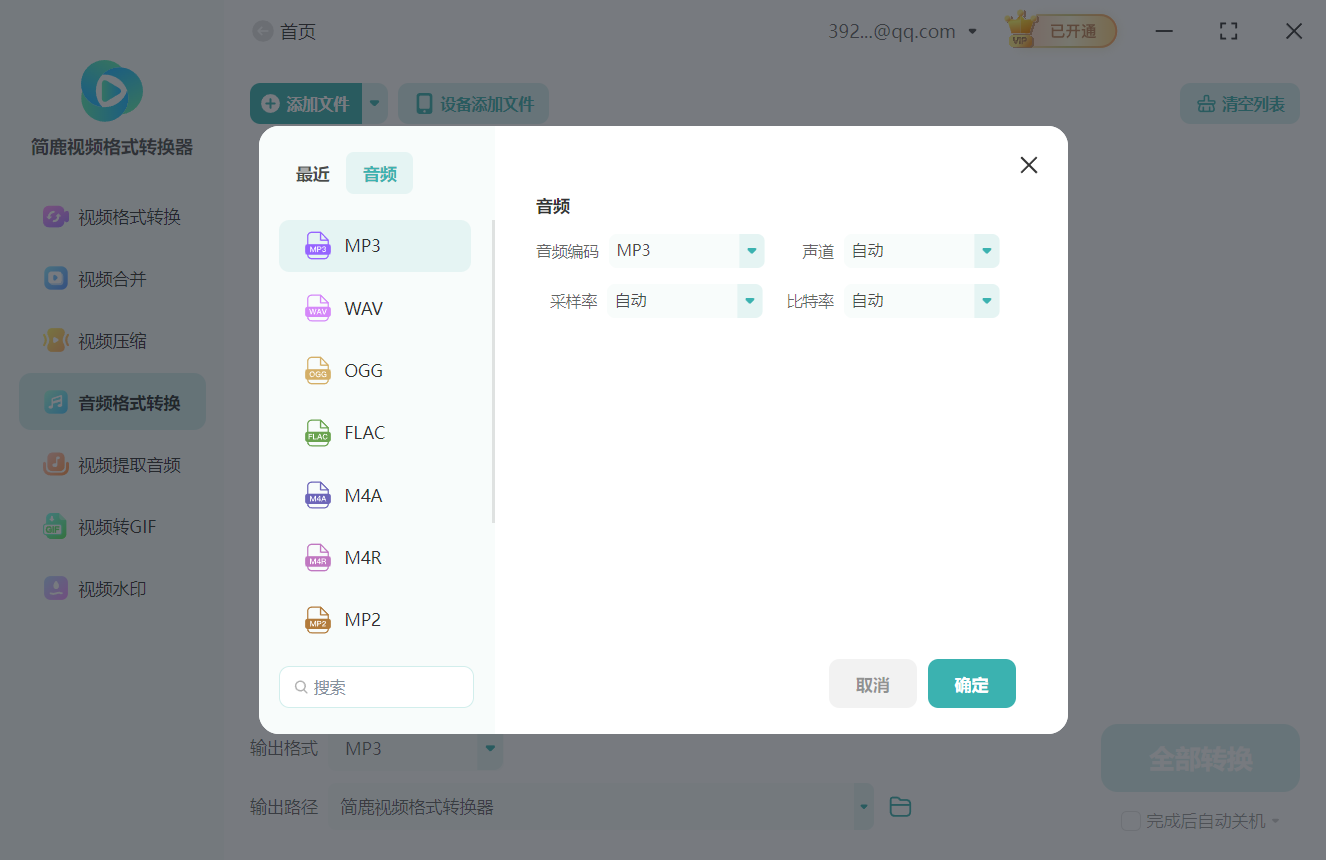Open the 视频压缩 tool
Screen dimensions: 1326x860
pos(111,340)
